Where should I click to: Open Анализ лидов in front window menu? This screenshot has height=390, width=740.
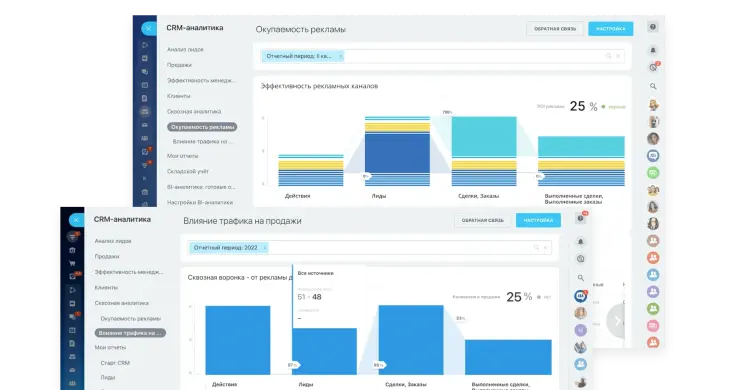pos(113,241)
